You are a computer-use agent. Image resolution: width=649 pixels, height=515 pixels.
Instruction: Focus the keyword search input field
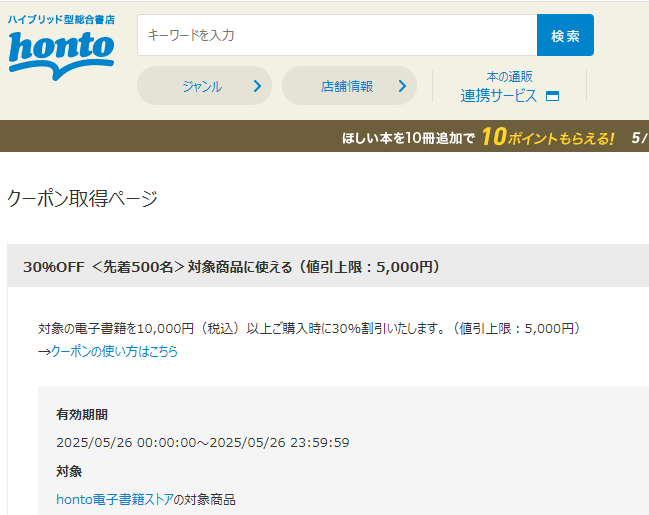click(337, 35)
